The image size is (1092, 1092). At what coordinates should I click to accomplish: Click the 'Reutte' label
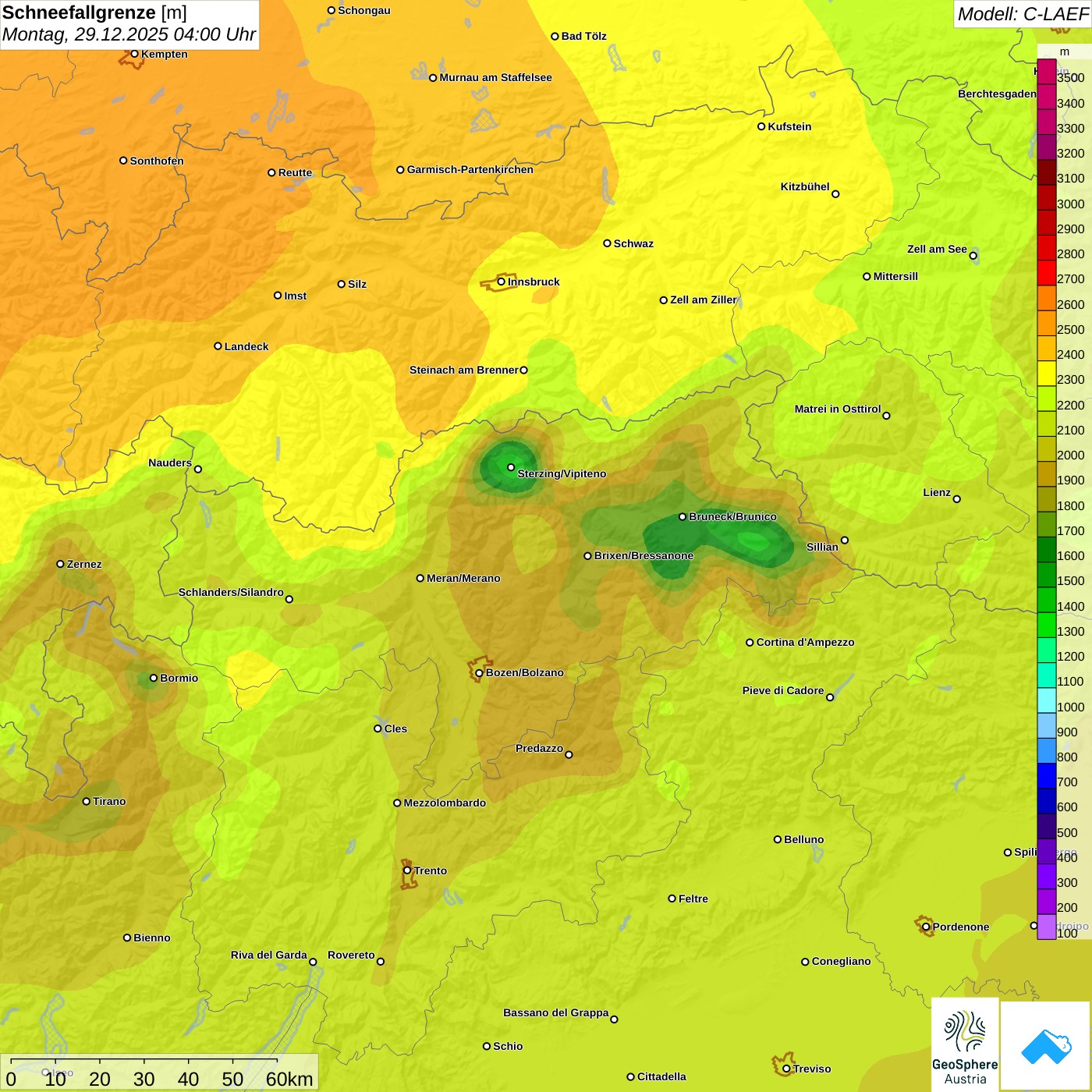[x=295, y=173]
